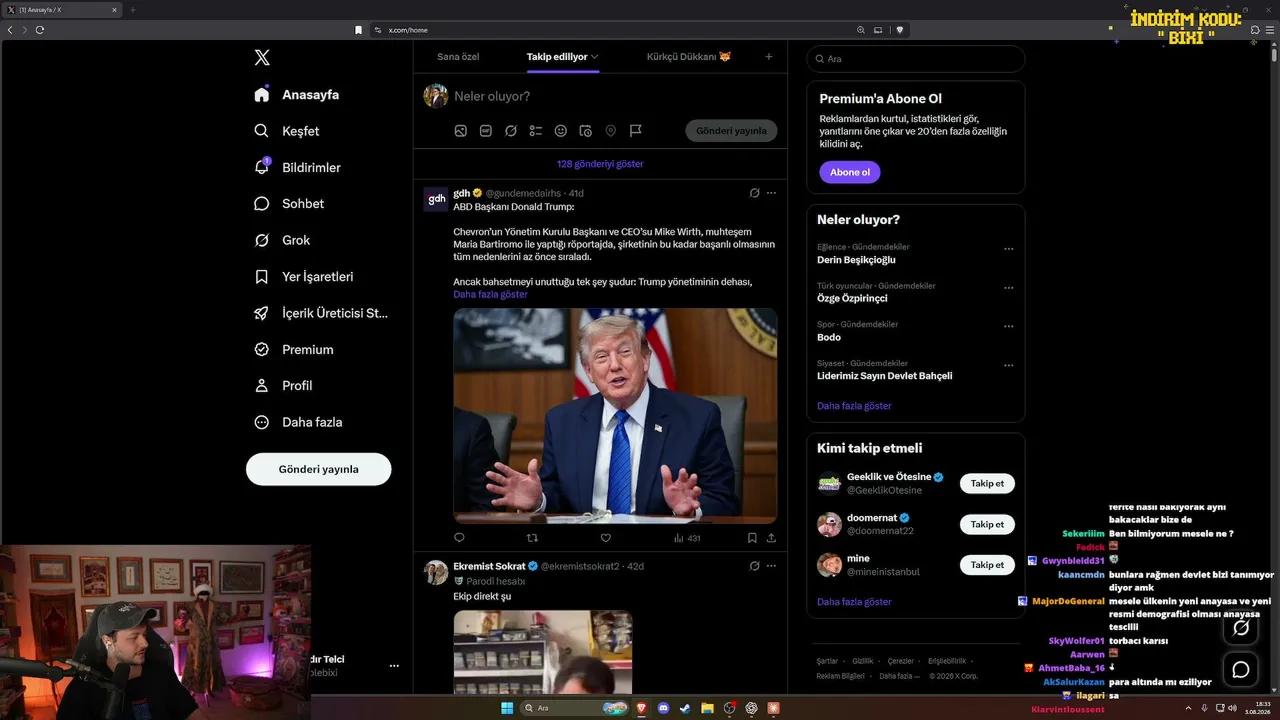Viewport: 1280px width, 720px height.
Task: Click Grok enhance icon in composer
Action: (x=511, y=131)
